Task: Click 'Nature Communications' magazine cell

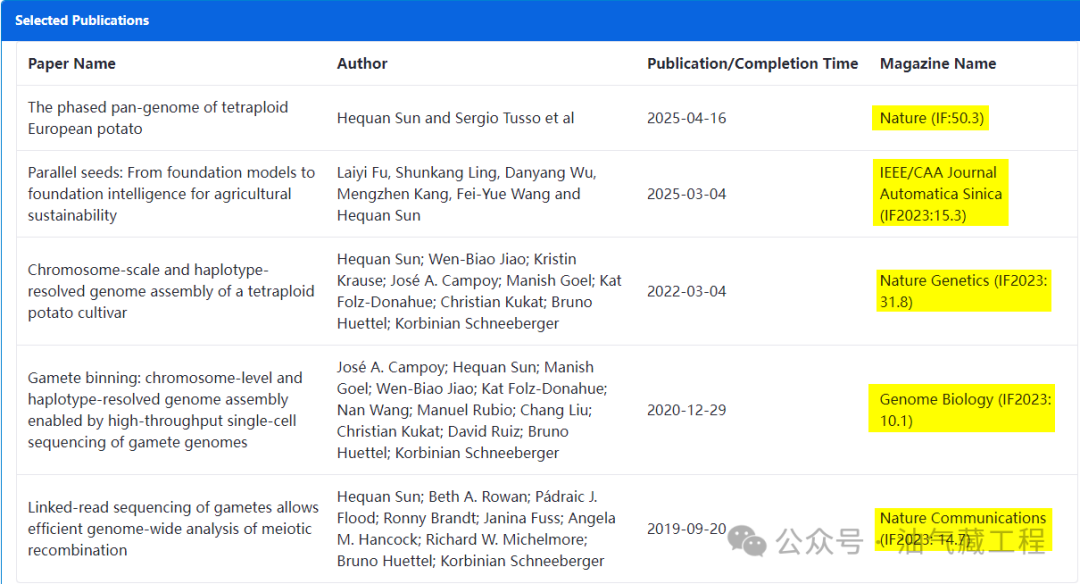Action: coord(962,529)
